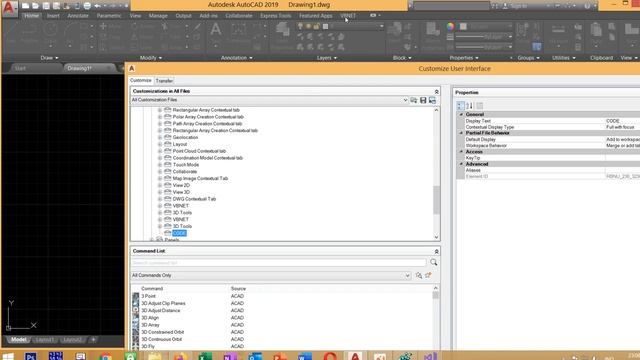Open the VBNET ribbon tab
This screenshot has height=360, width=640.
348,16
